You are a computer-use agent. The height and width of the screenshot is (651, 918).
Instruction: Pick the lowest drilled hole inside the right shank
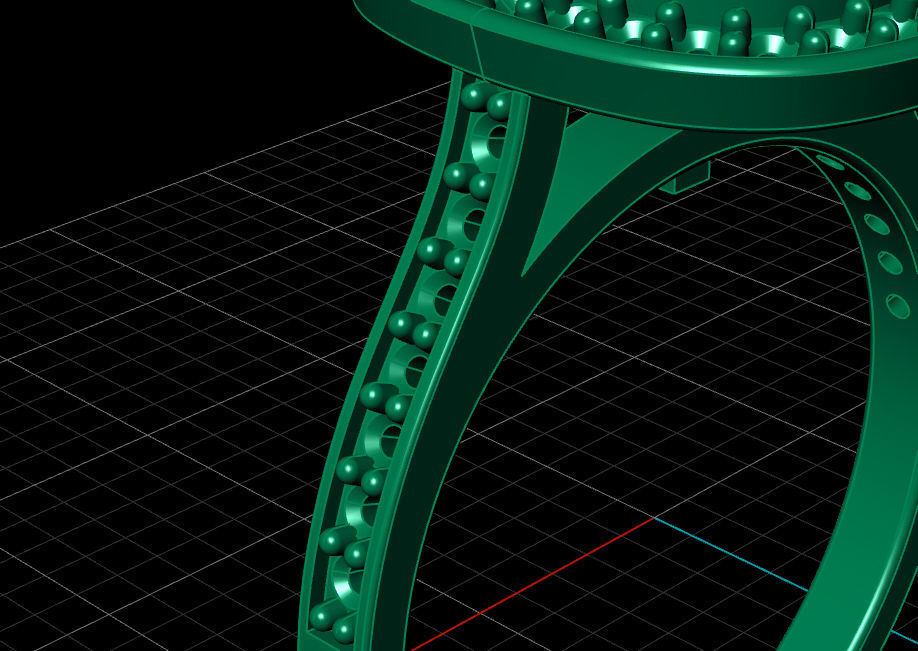click(x=898, y=306)
